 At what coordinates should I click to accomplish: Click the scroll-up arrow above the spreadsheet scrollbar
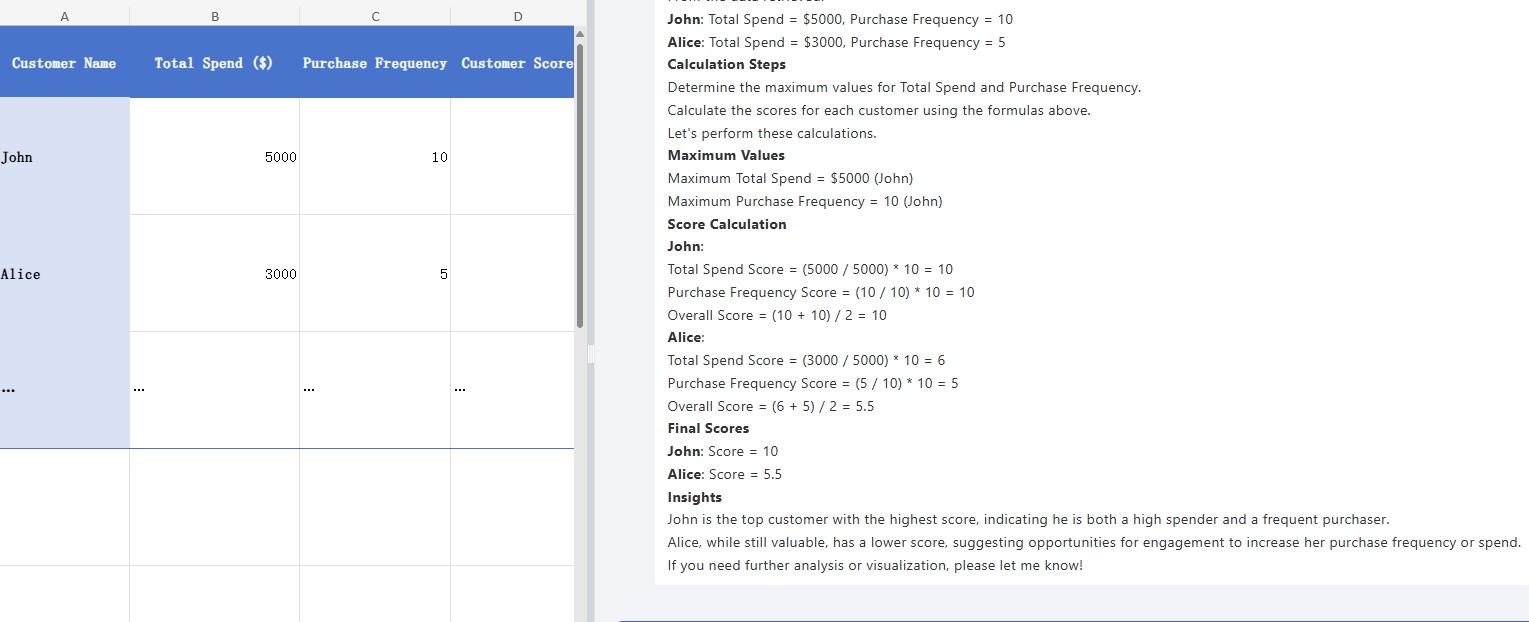[579, 35]
